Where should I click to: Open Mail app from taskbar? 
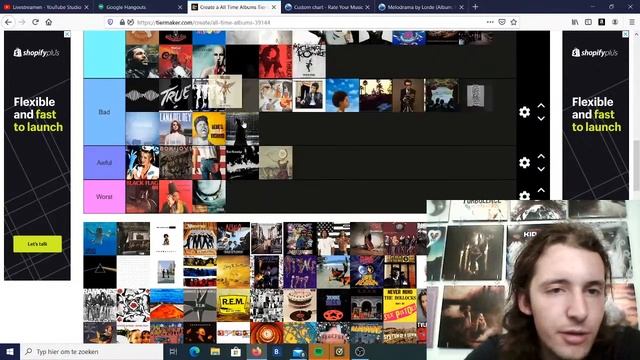pyautogui.click(x=298, y=351)
